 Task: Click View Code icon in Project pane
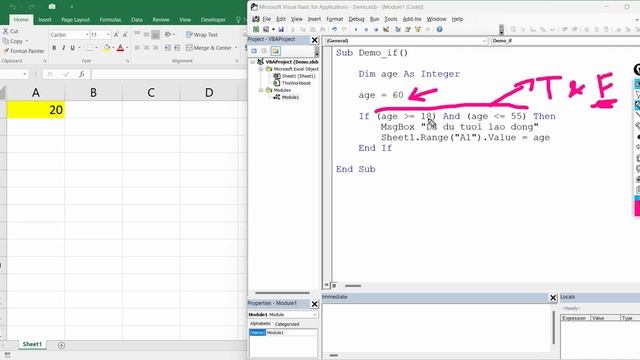point(254,51)
